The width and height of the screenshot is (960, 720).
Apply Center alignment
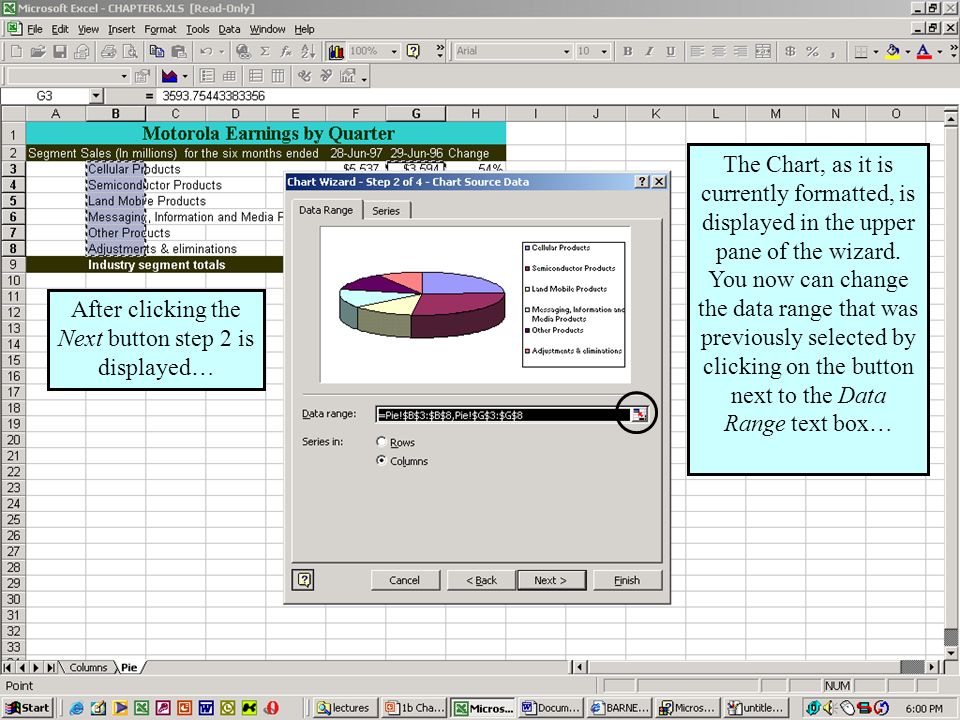[719, 51]
